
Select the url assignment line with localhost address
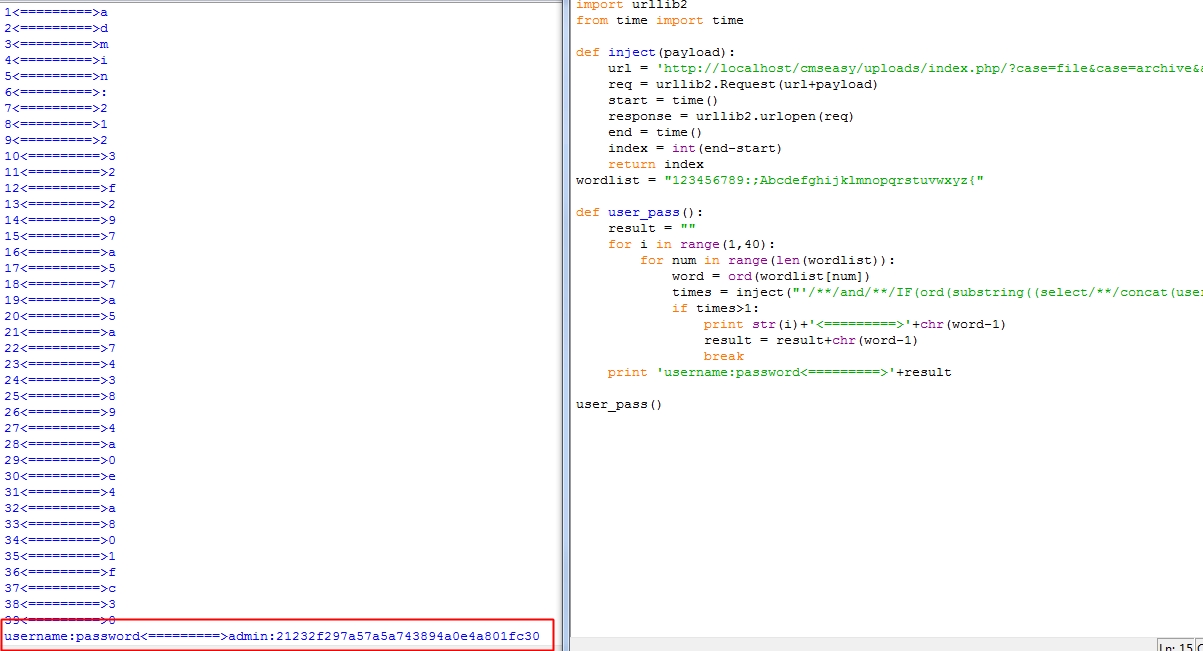[905, 68]
